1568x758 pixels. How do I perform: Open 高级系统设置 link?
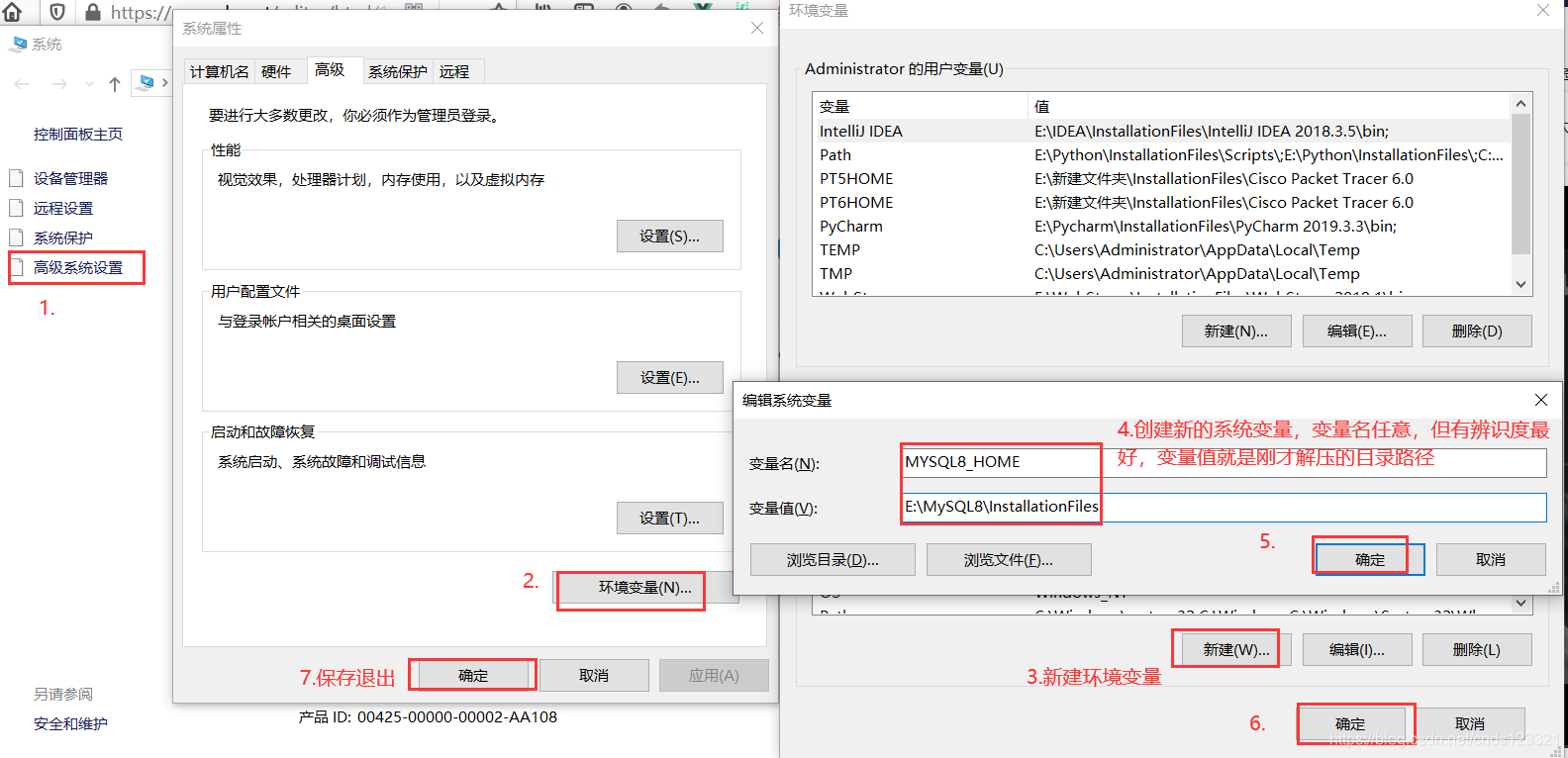click(x=78, y=267)
